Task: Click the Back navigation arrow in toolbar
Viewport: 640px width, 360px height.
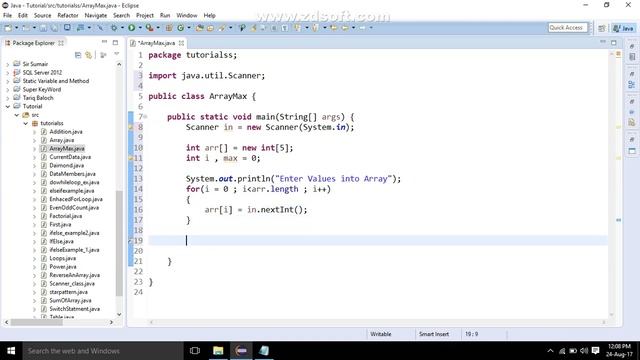Action: [x=345, y=28]
